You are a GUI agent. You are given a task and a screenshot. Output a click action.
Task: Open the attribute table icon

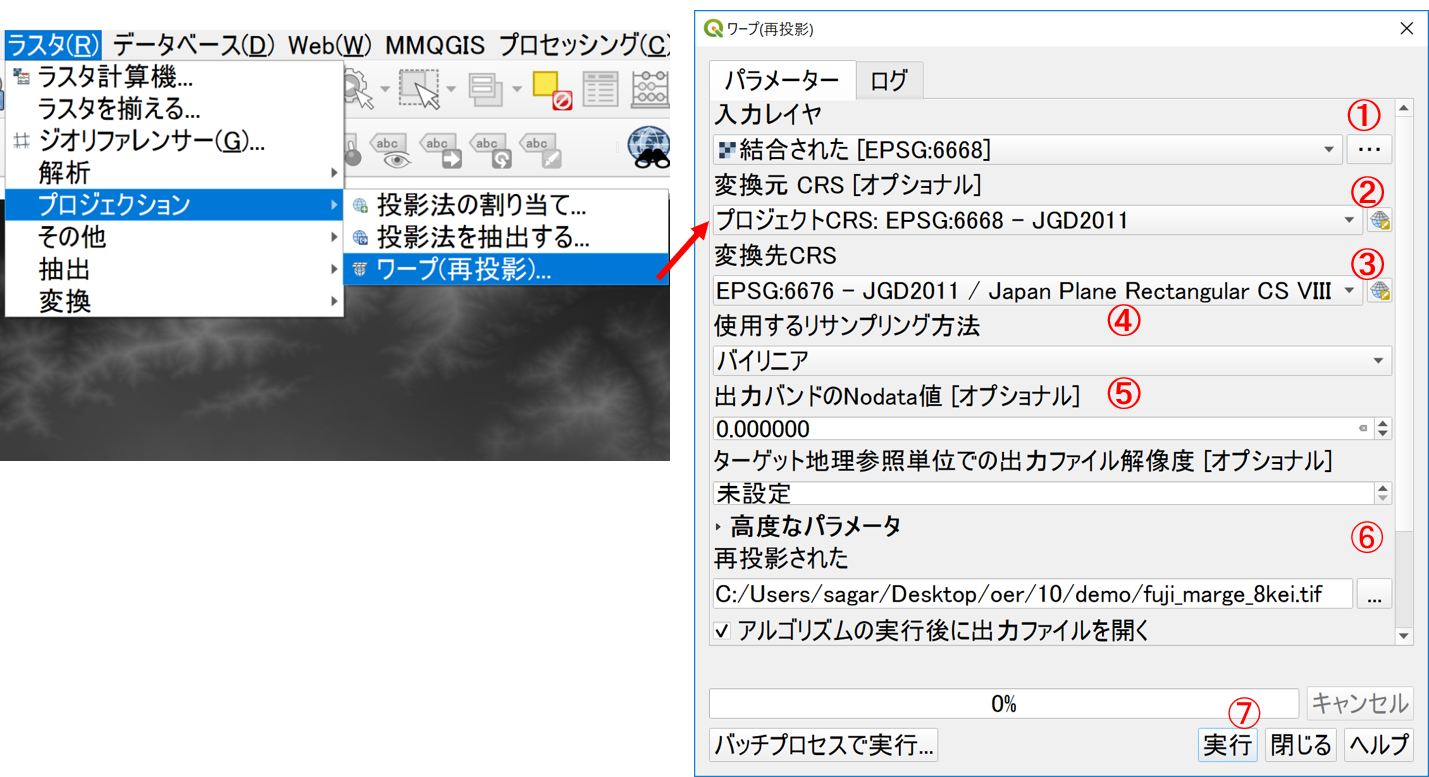[x=600, y=89]
